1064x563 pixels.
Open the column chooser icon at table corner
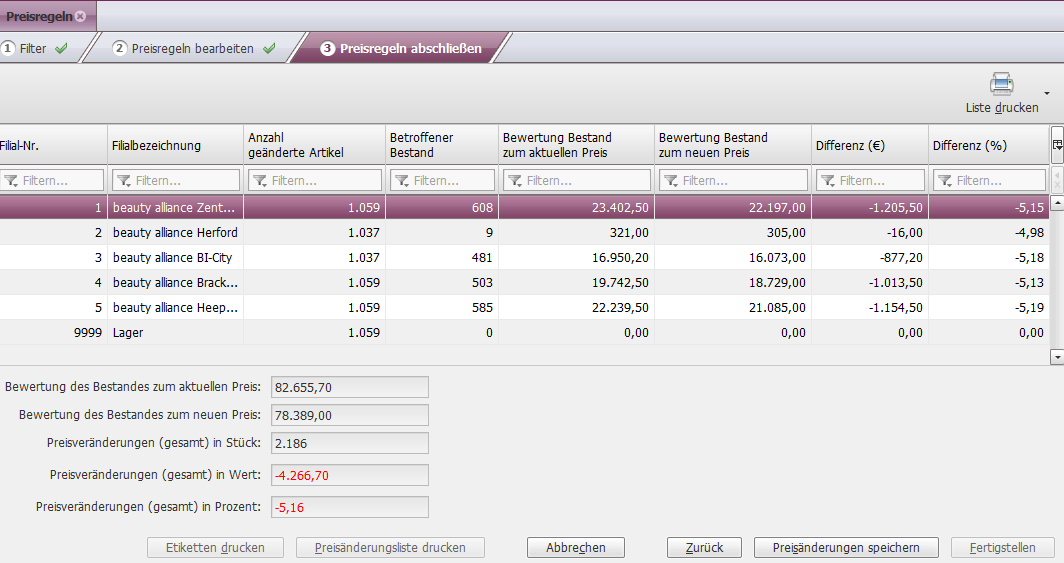pos(1057,144)
